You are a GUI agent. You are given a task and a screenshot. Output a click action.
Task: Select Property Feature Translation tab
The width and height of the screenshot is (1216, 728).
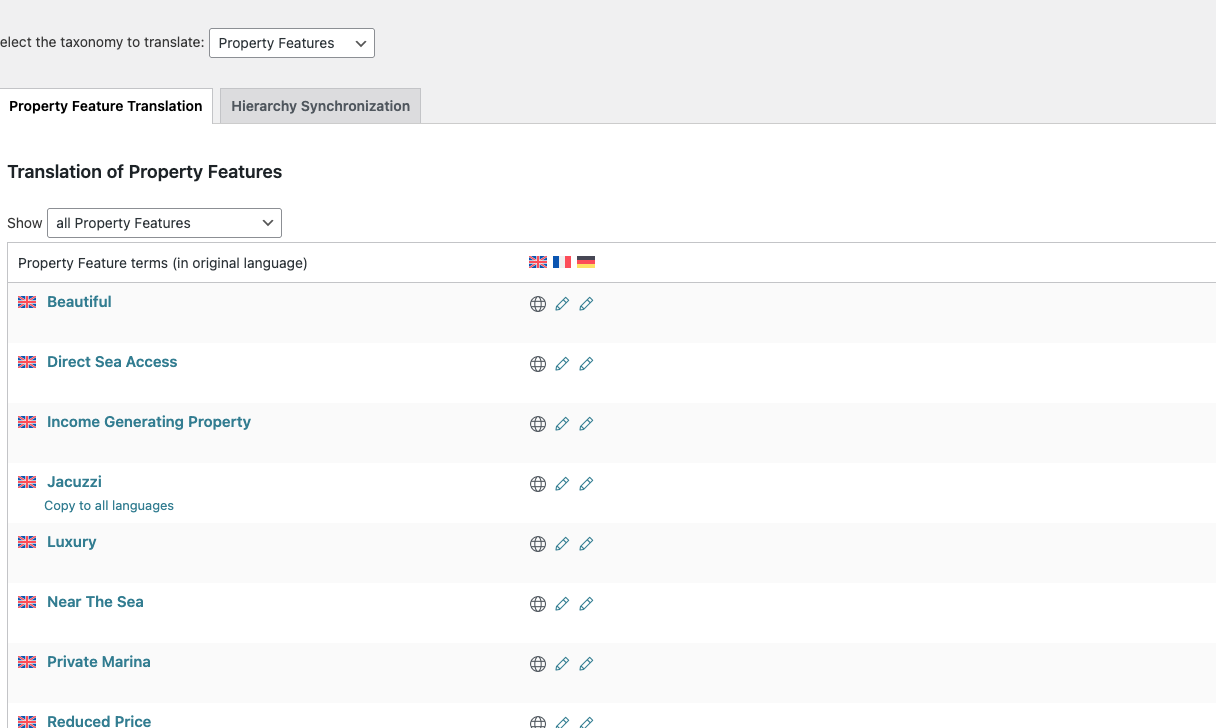click(106, 106)
